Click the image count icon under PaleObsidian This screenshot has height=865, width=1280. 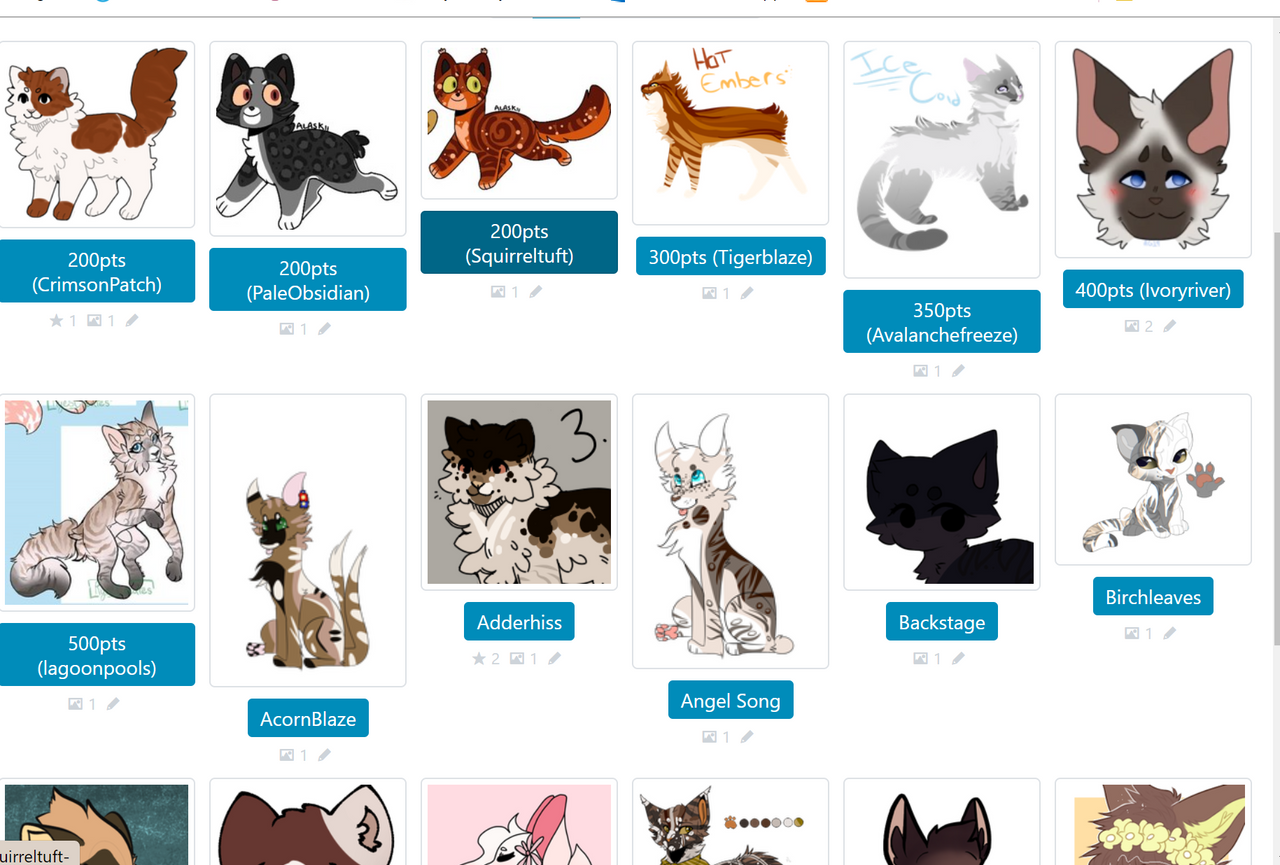coord(287,328)
